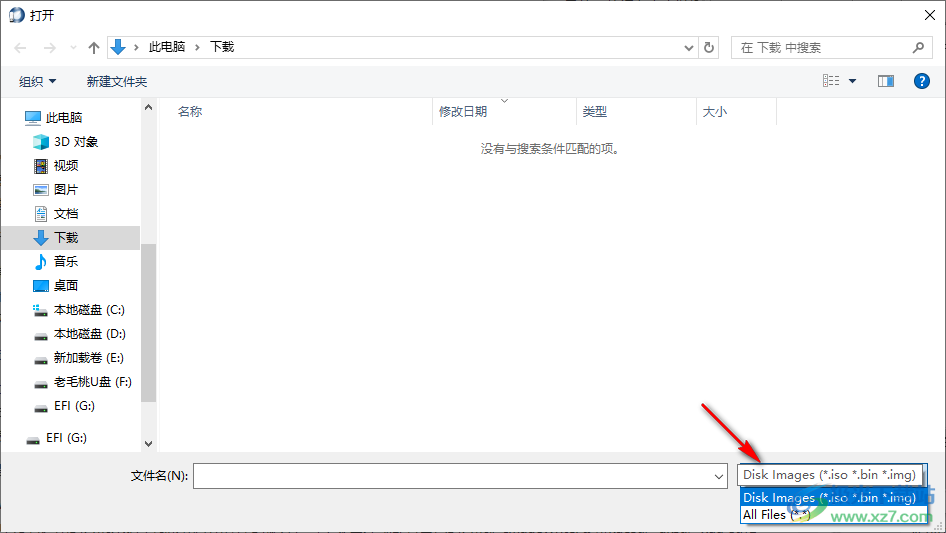The image size is (946, 533).
Task: Click the 本地磁盘 (C:) drive icon
Action: coord(40,310)
